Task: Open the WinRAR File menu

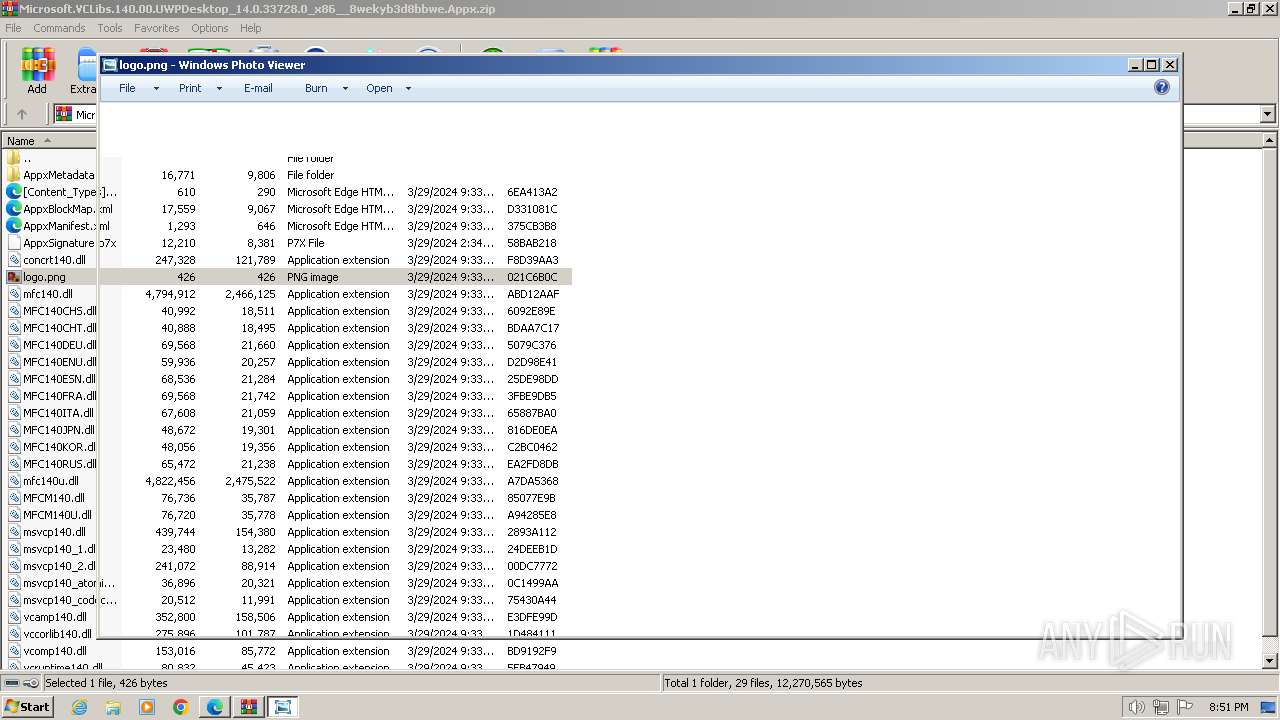Action: (x=13, y=28)
